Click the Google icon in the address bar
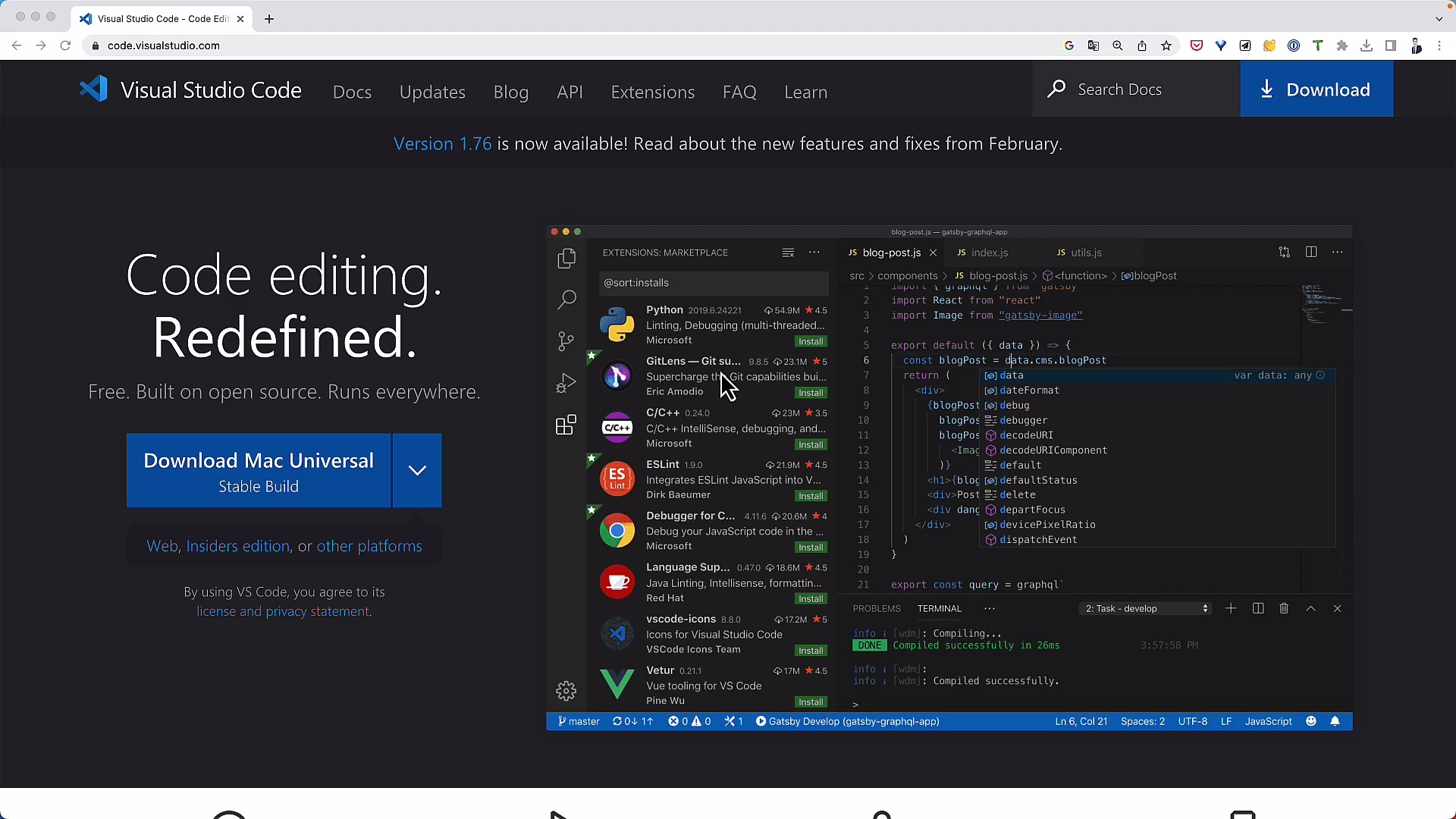The width and height of the screenshot is (1456, 819). pos(1069,45)
